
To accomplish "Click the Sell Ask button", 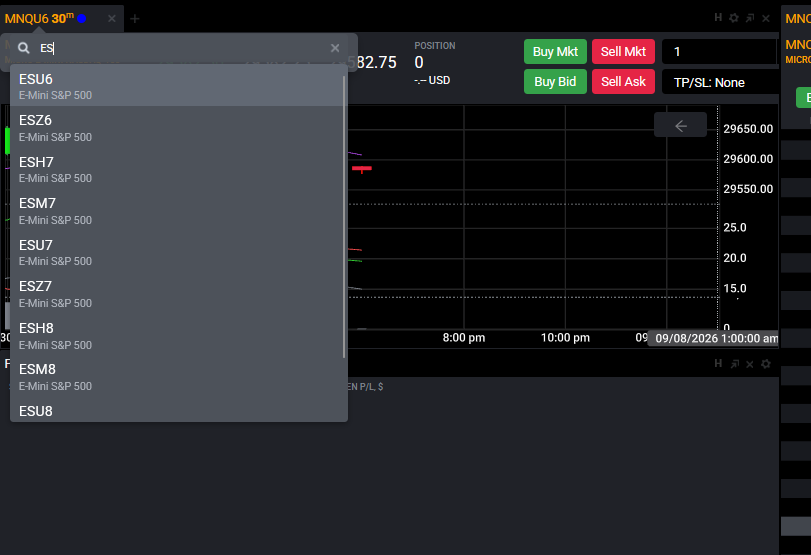I will pos(623,82).
